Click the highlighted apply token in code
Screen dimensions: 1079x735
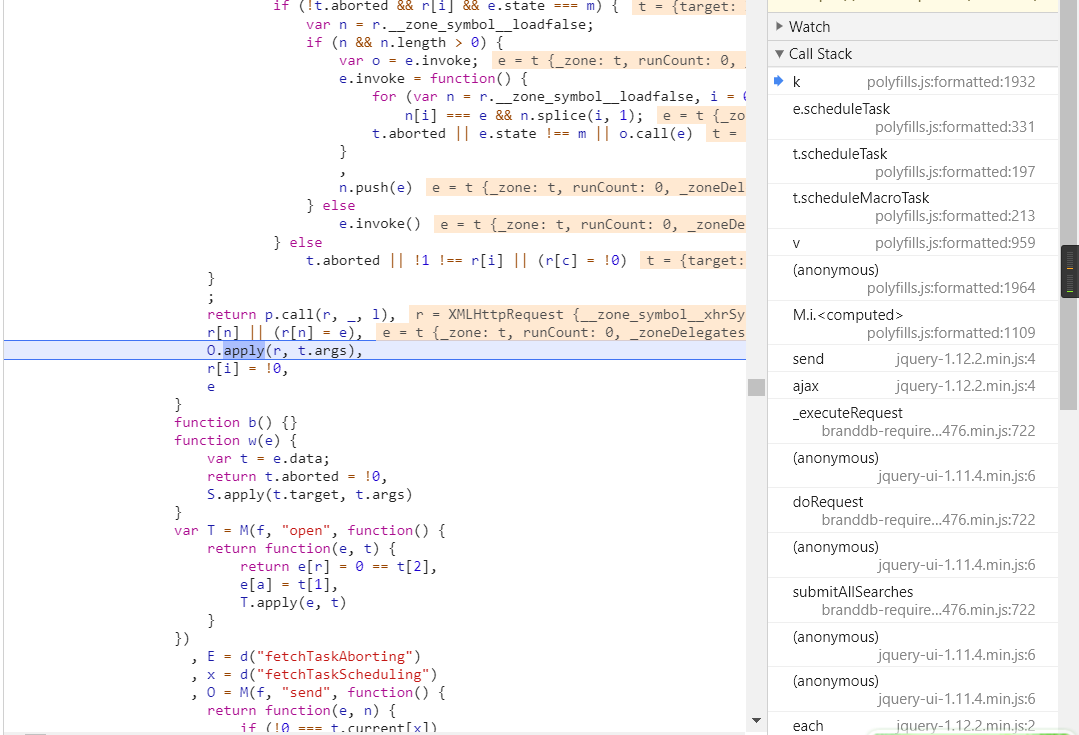243,350
